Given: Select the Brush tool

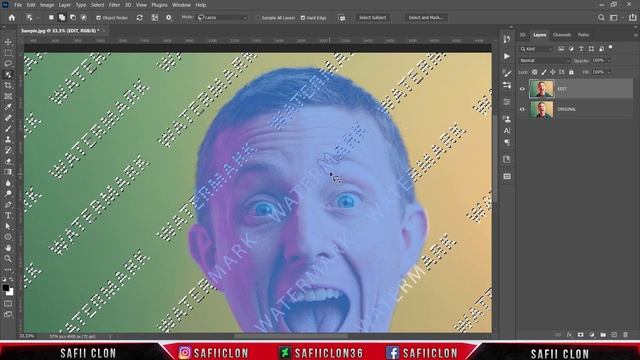Looking at the screenshot, I should [8, 129].
